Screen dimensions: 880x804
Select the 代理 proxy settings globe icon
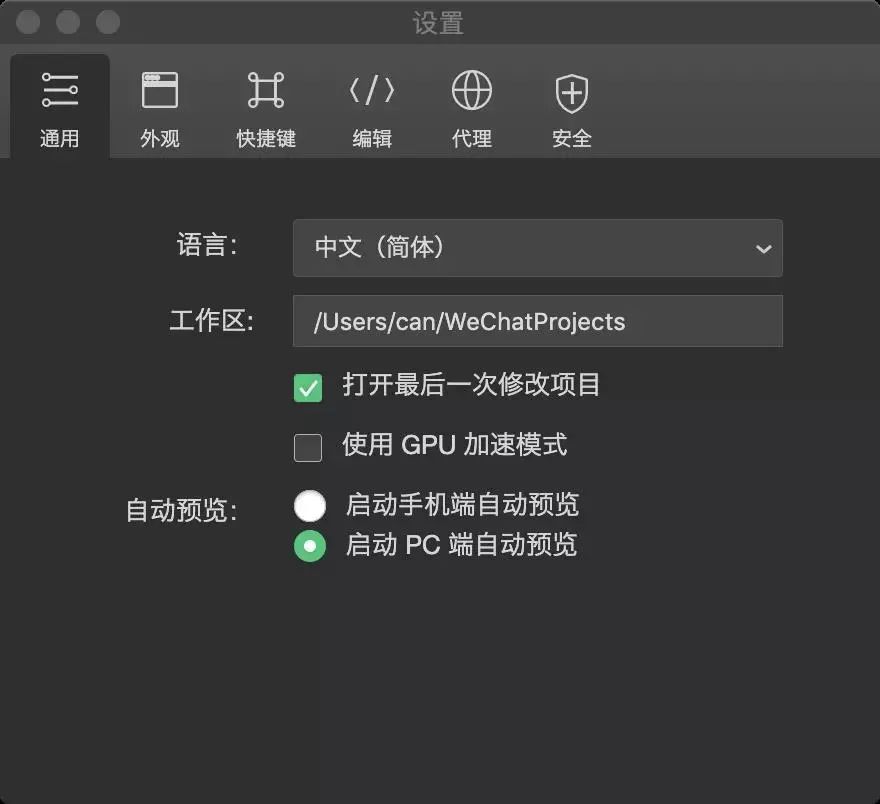(x=471, y=88)
